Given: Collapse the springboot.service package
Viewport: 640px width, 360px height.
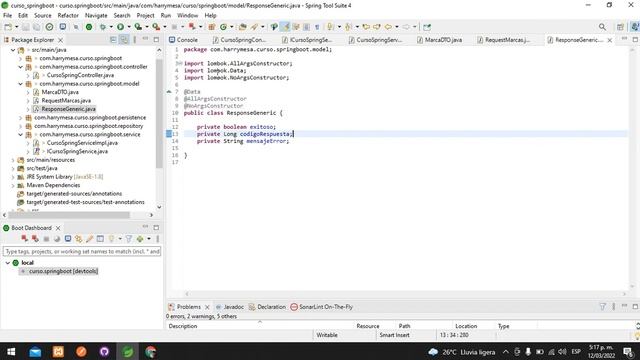Looking at the screenshot, I should pyautogui.click(x=20, y=134).
